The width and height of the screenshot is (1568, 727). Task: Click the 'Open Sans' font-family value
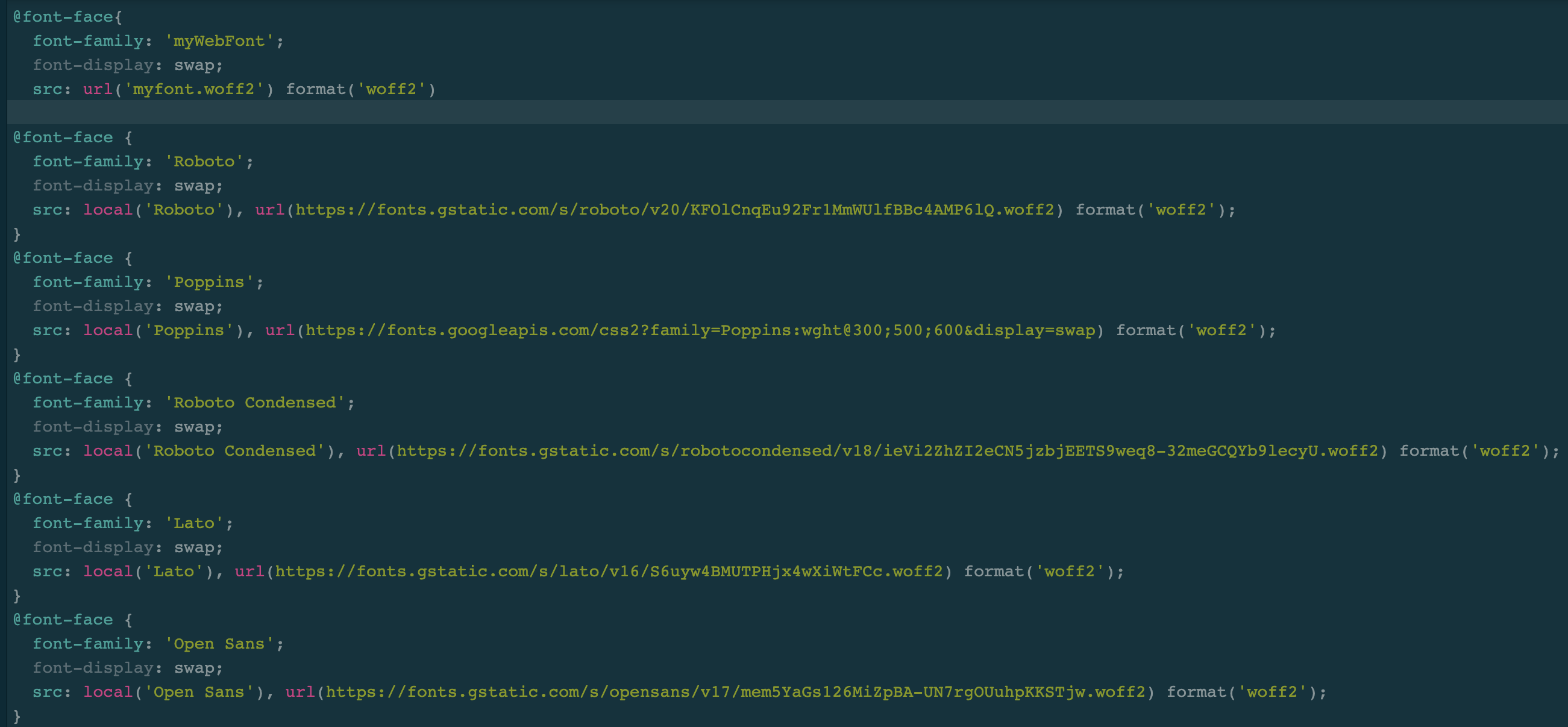click(x=219, y=644)
